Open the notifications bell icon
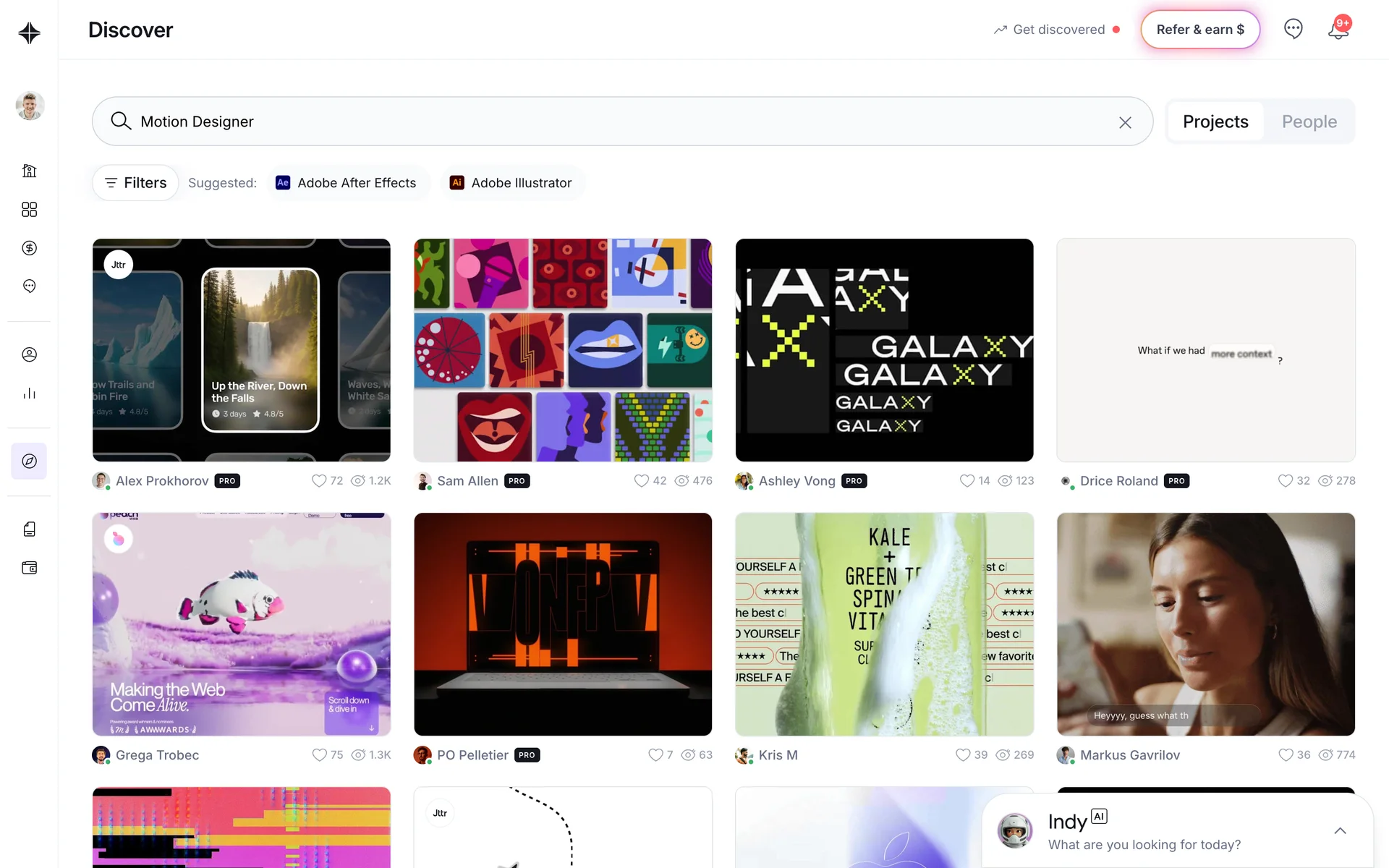This screenshot has height=868, width=1389. (1338, 30)
